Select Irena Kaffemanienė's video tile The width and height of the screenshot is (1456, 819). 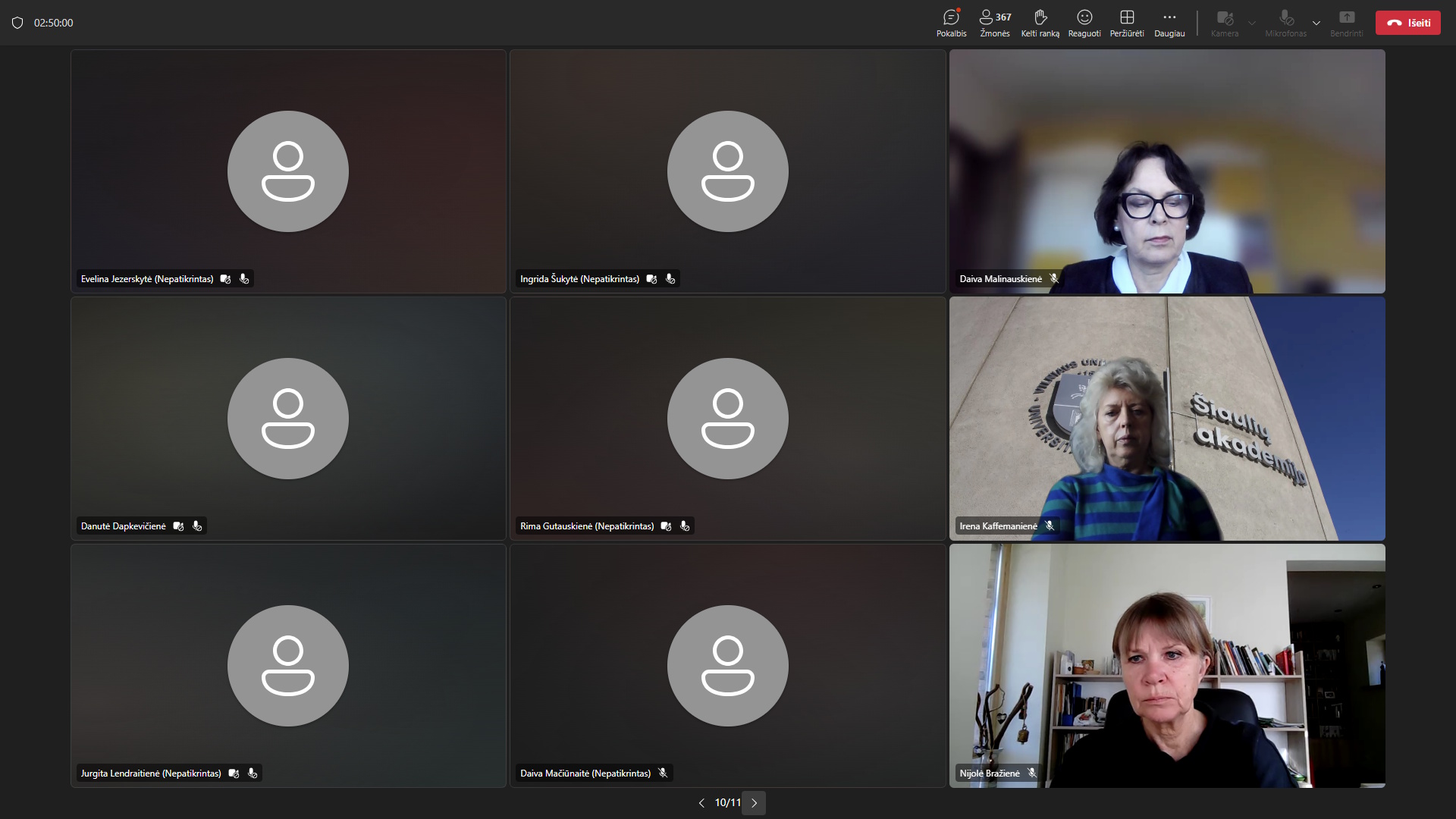click(1166, 418)
